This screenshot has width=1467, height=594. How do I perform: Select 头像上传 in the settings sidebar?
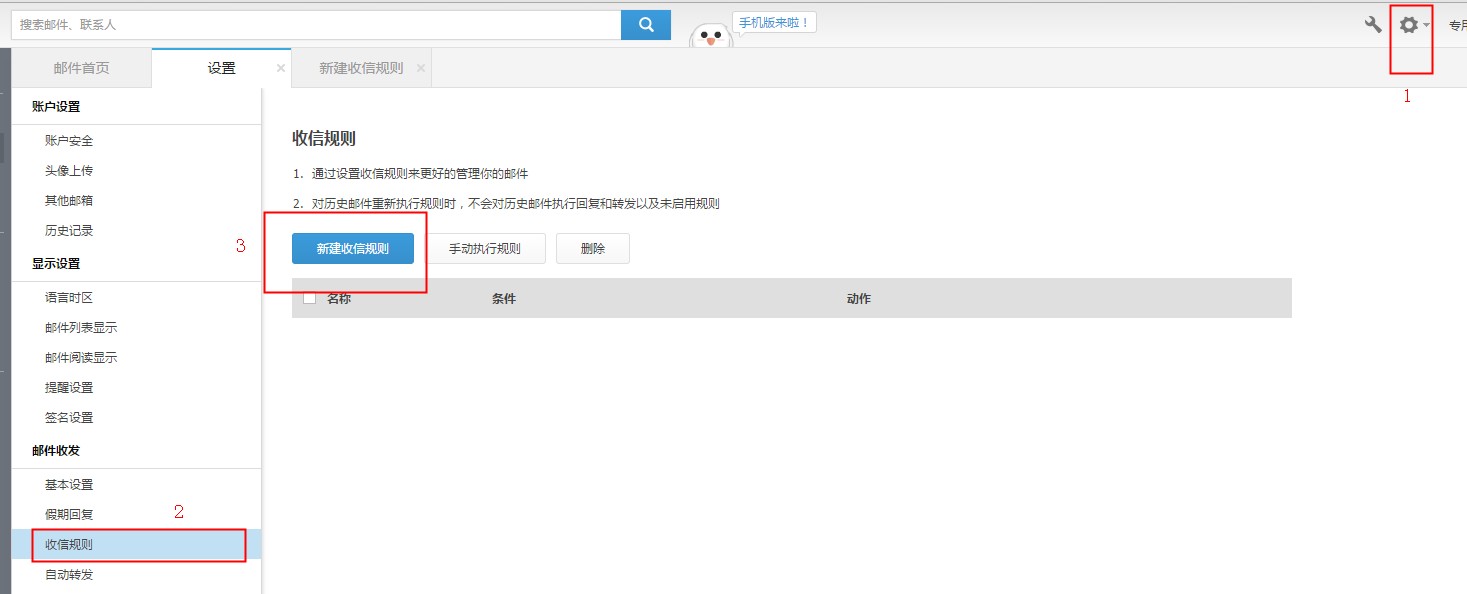coord(69,171)
